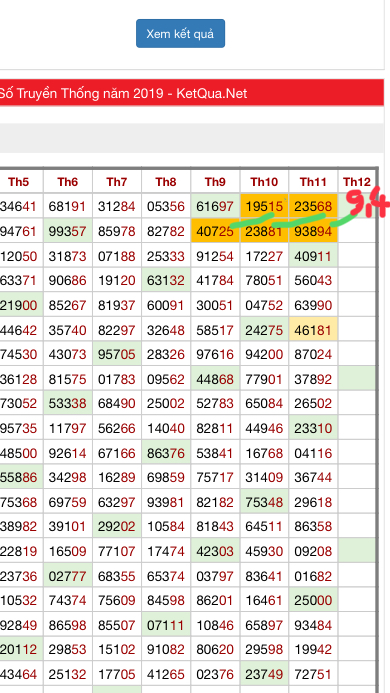Screen dimensions: 390x693
Task: Click cell with number 81575
Action: click(68, 379)
